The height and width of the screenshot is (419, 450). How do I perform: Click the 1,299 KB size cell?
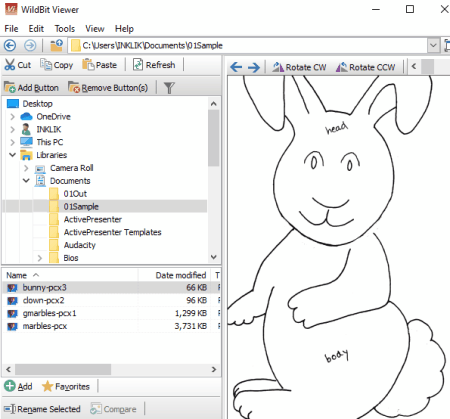(191, 313)
